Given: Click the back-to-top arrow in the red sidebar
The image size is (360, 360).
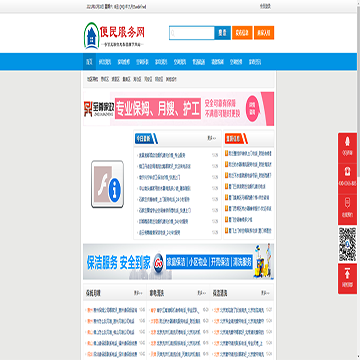Looking at the screenshot, I should [x=347, y=274].
